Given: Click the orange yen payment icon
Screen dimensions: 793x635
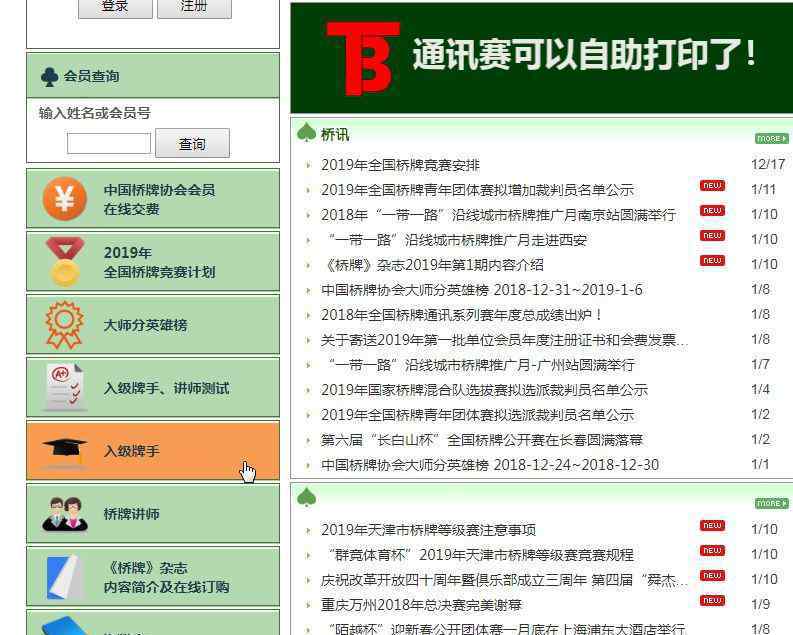Looking at the screenshot, I should 64,199.
